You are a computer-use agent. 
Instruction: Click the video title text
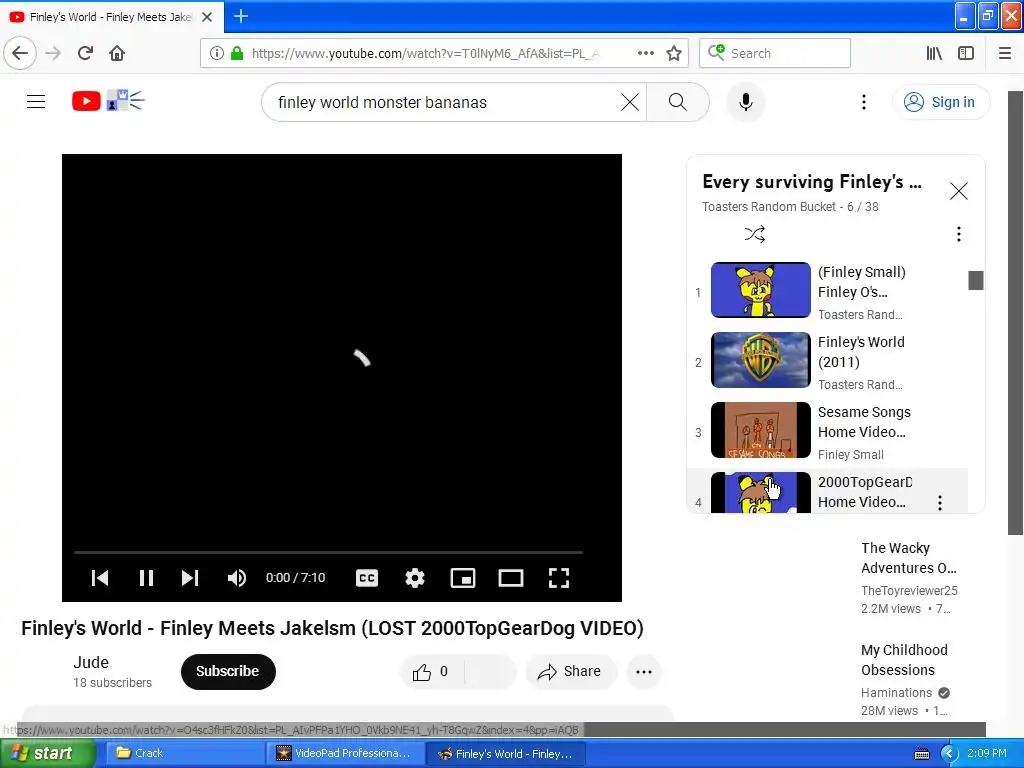pos(332,628)
